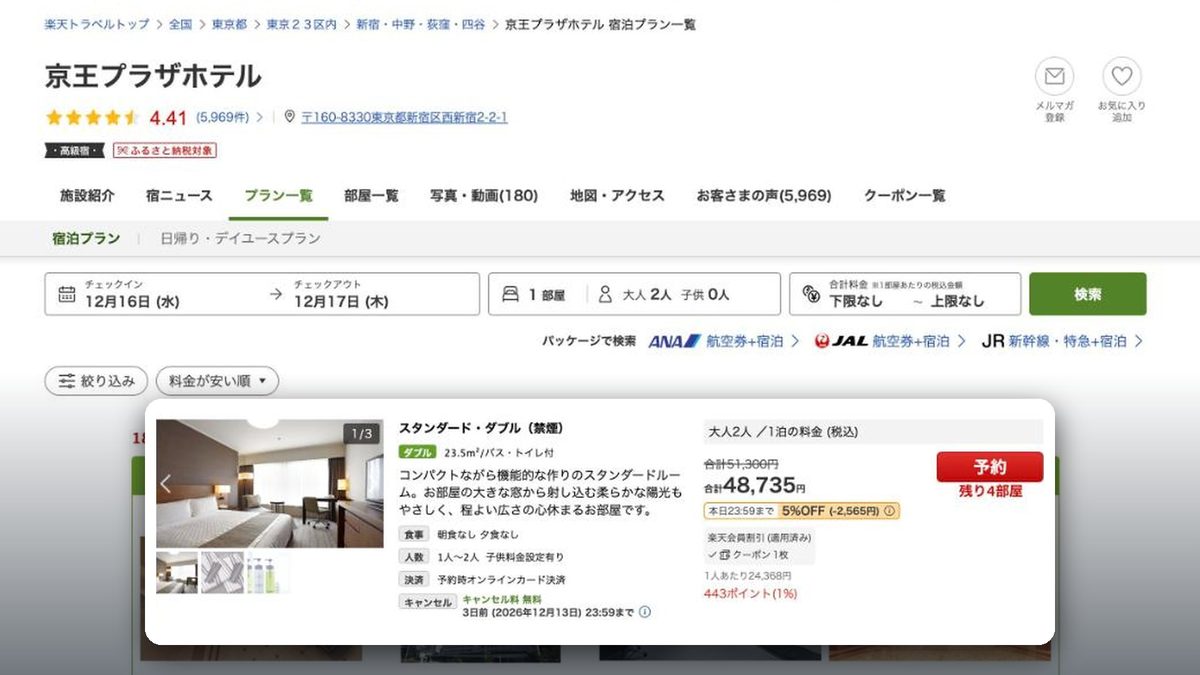Click the 4.41 rating score

[168, 118]
